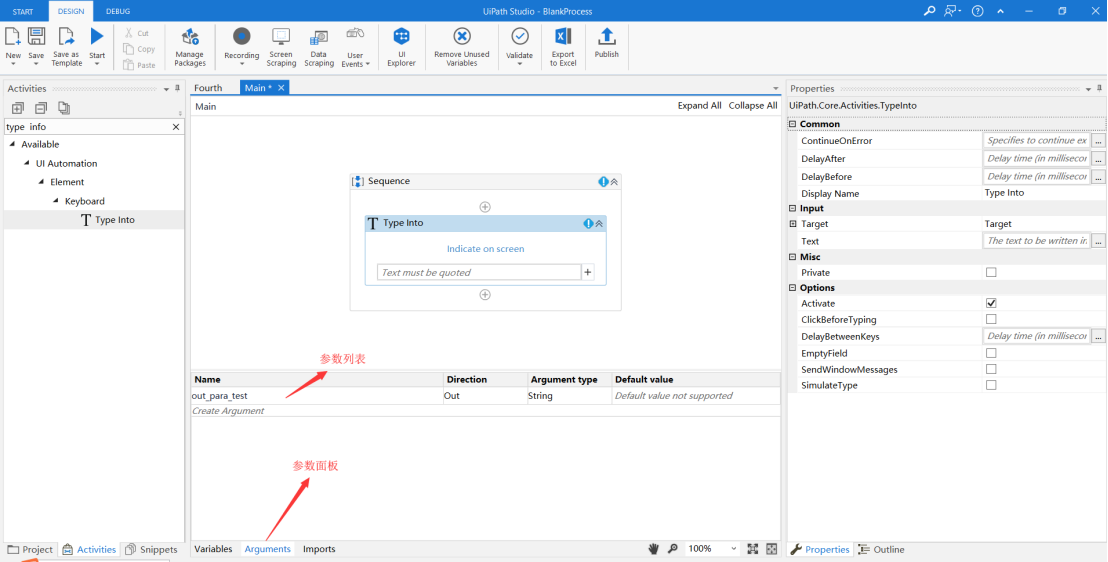The height and width of the screenshot is (562, 1108).
Task: Click the plus button beside text field
Action: click(x=588, y=272)
